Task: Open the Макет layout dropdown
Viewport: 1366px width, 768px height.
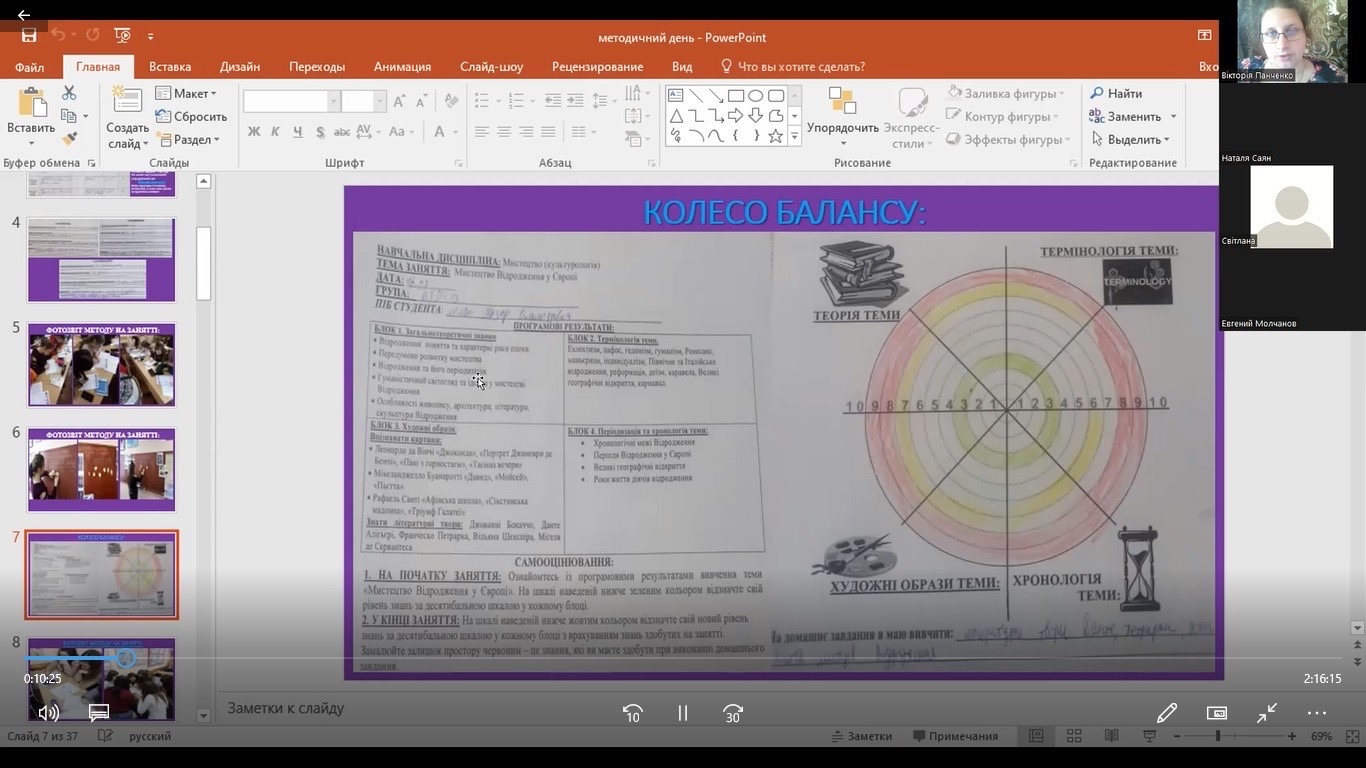Action: 186,93
